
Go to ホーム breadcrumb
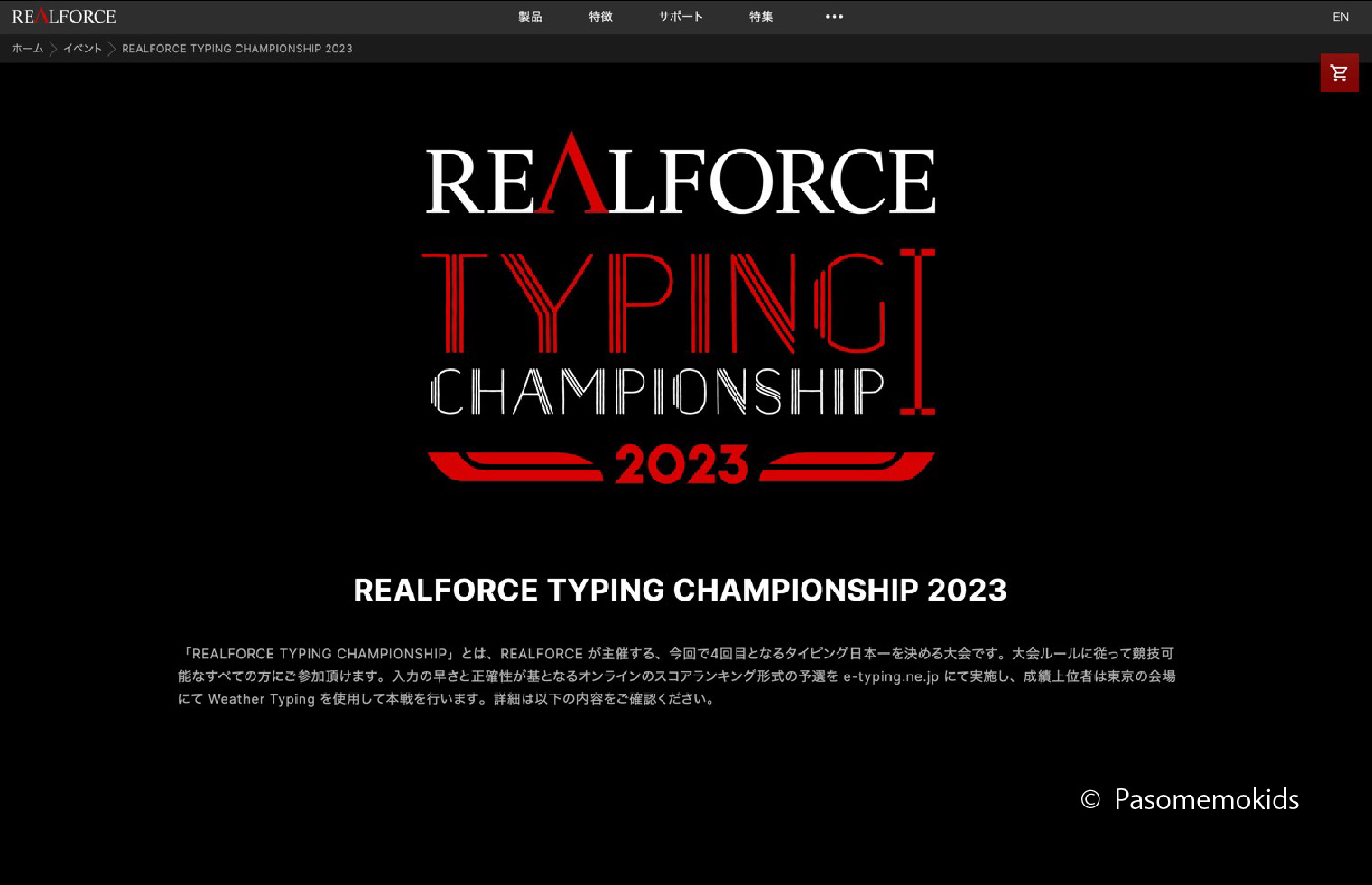click(27, 49)
